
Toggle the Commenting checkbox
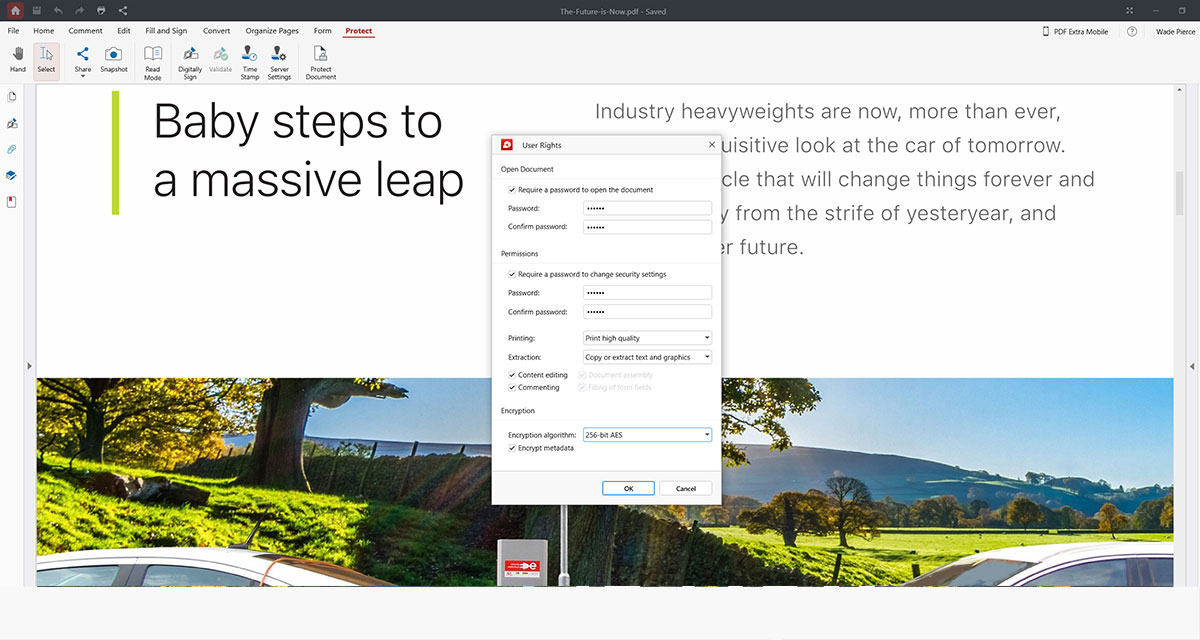click(x=513, y=387)
